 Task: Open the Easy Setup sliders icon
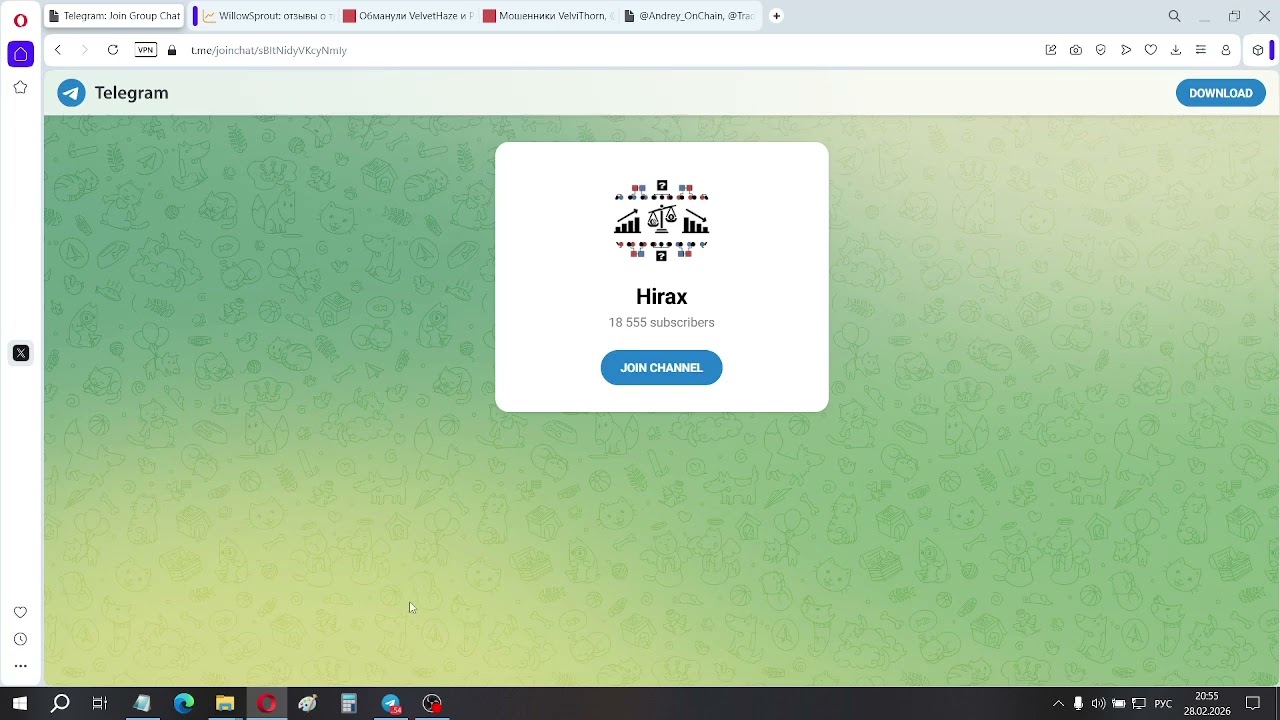pyautogui.click(x=1201, y=50)
